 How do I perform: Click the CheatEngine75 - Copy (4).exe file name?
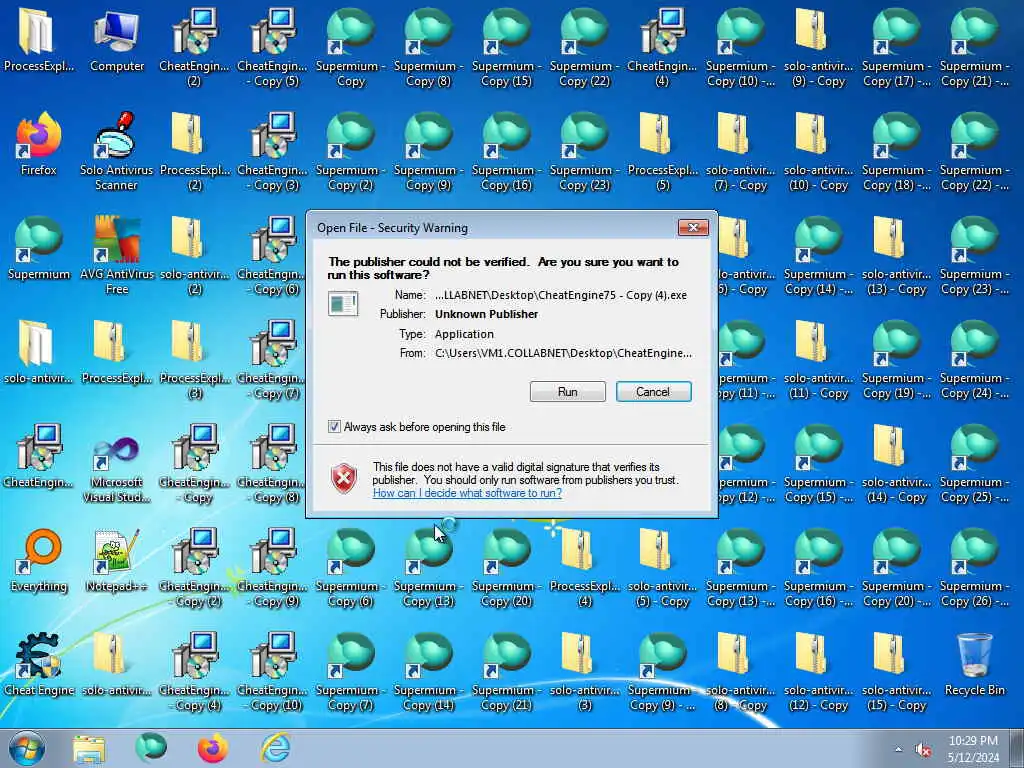[561, 295]
